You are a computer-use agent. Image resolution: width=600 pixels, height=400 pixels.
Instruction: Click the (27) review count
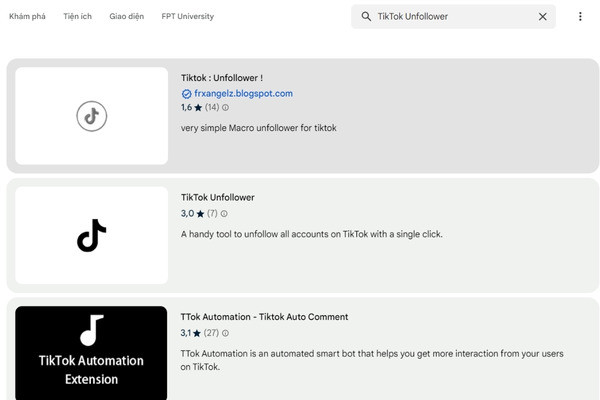211,333
